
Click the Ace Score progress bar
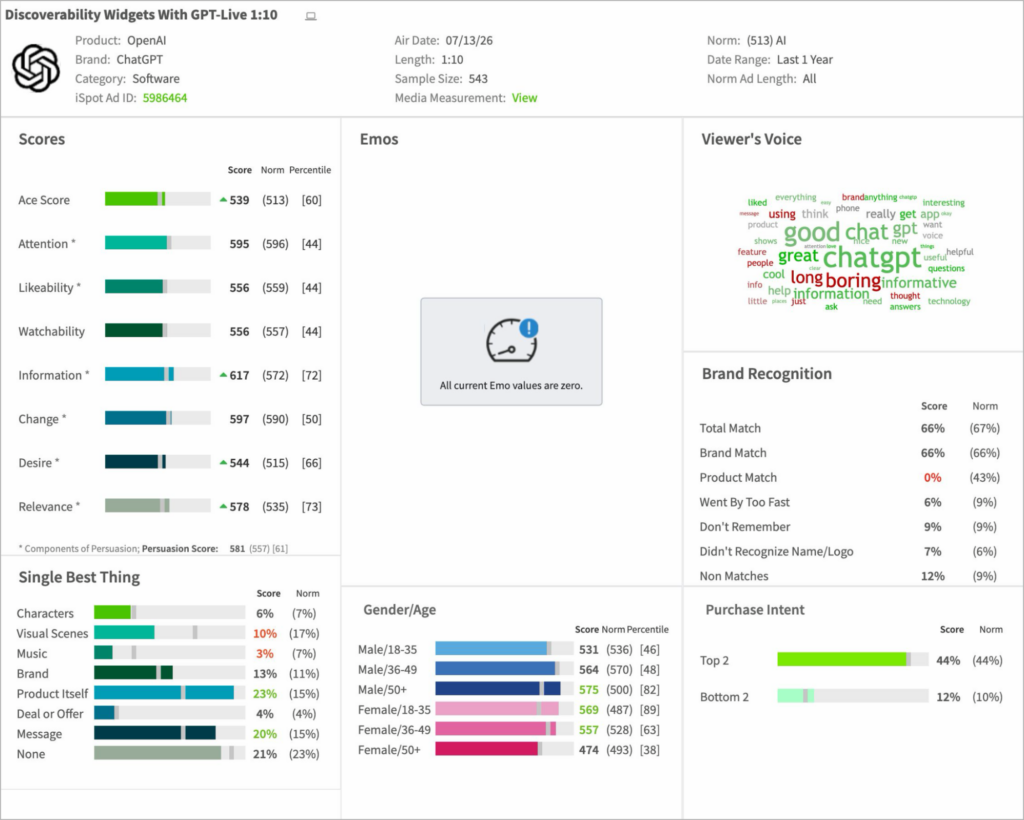click(157, 199)
